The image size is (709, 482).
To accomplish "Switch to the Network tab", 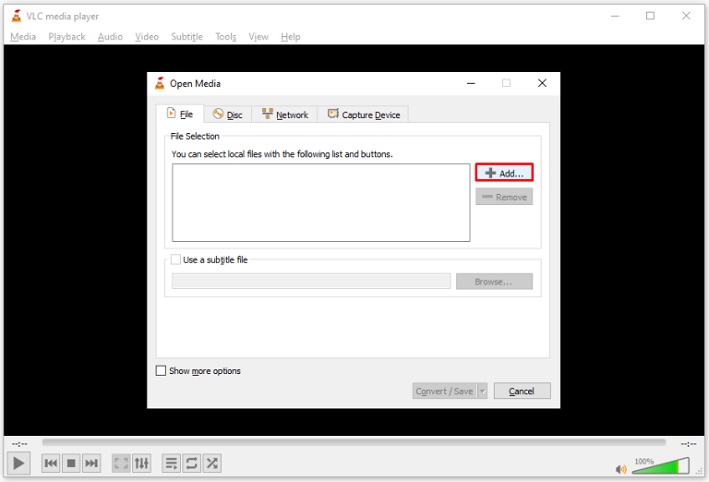I will click(285, 114).
